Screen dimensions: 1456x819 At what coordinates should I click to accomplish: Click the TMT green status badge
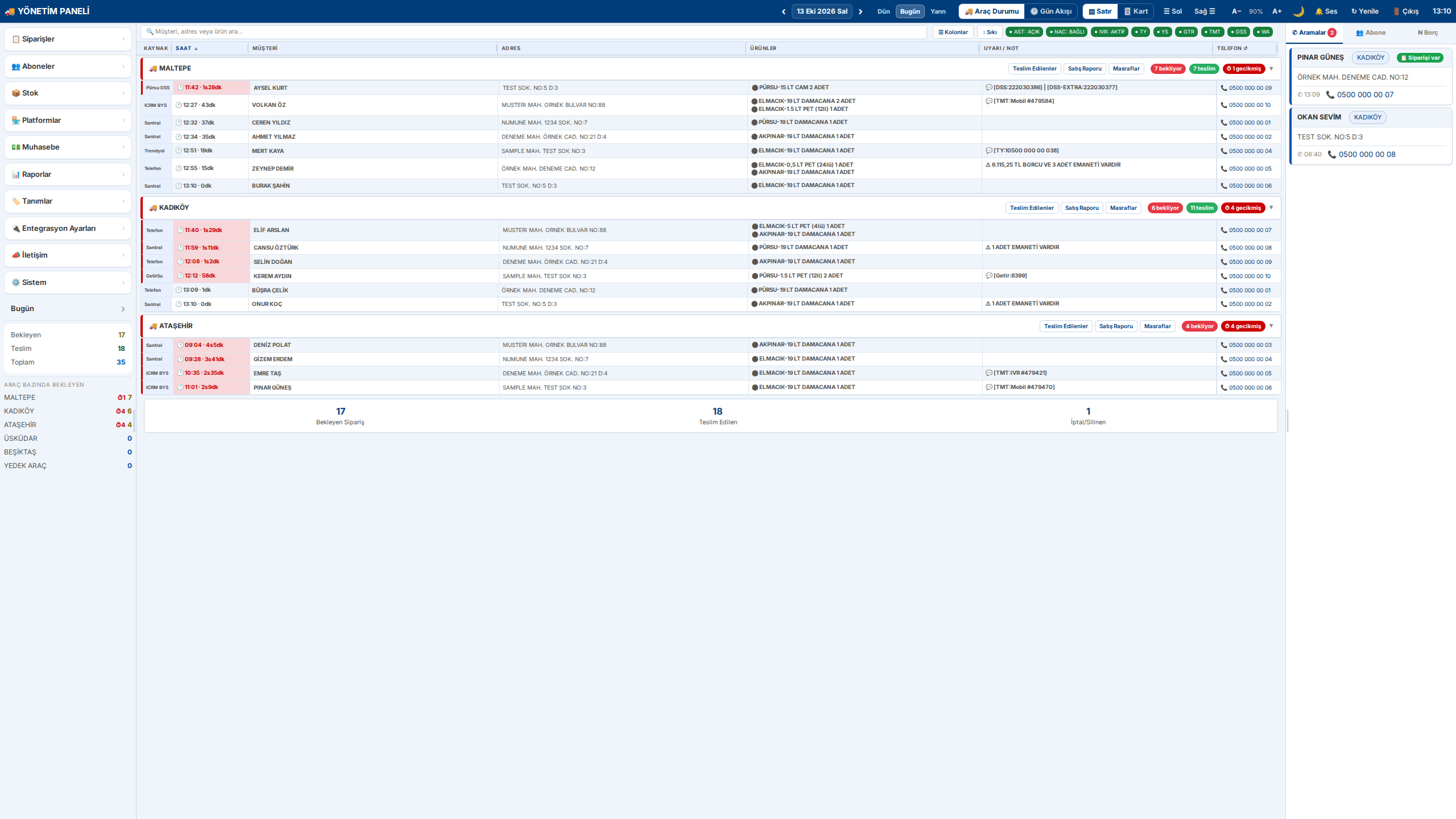pos(1213,32)
